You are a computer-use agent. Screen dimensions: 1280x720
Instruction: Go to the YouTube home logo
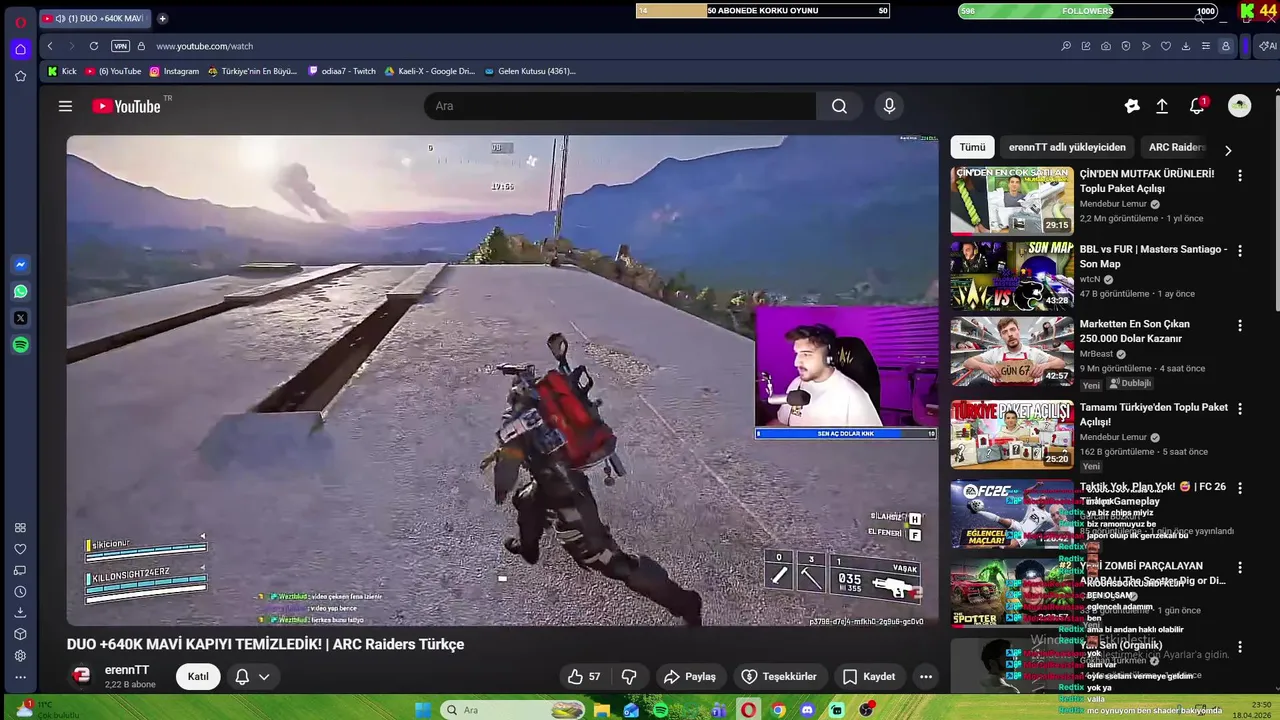[126, 106]
